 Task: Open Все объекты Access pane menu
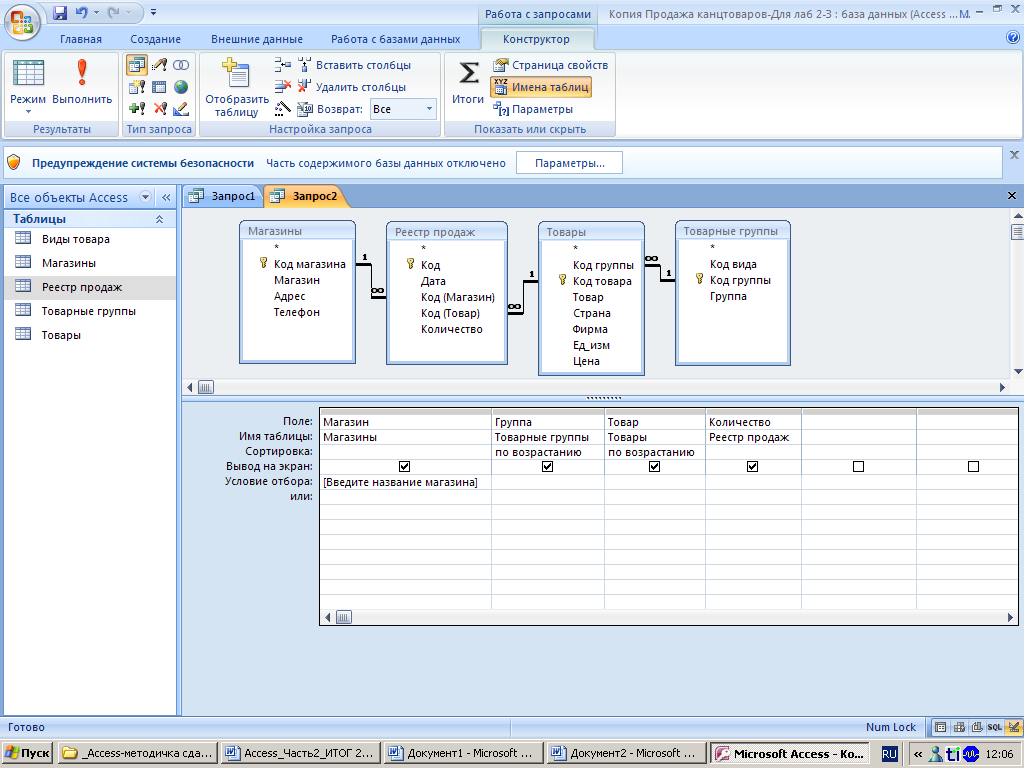pos(146,197)
